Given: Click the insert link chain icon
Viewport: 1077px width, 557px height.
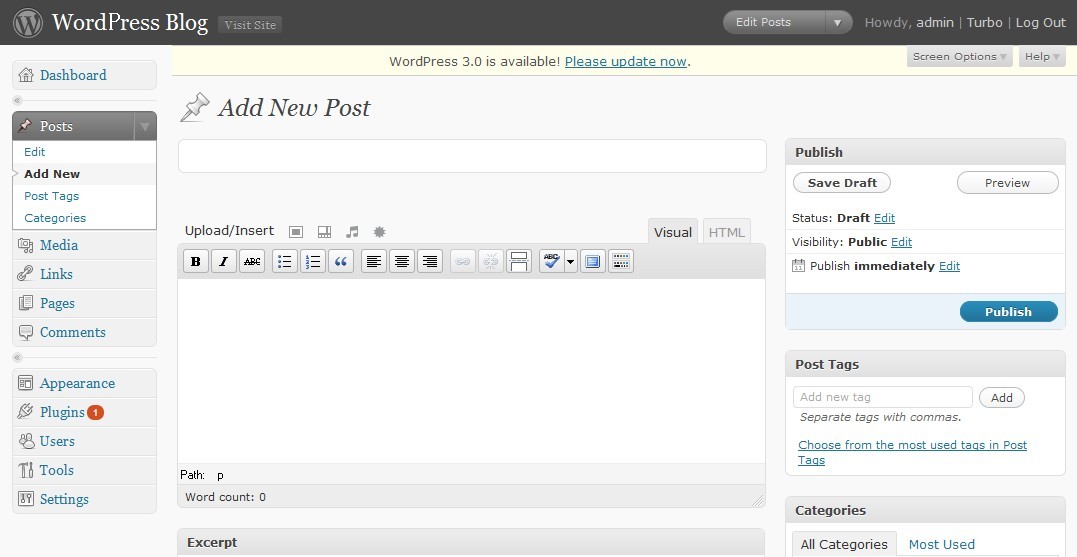Looking at the screenshot, I should click(x=463, y=262).
